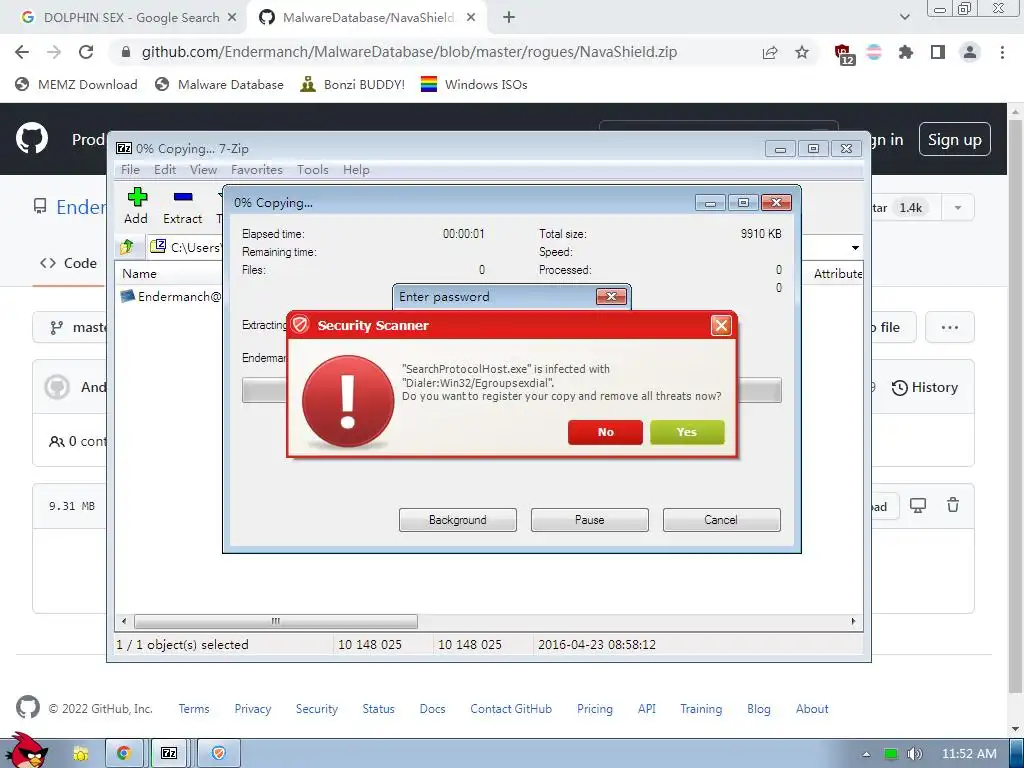Open the Privacy footer link

(253, 709)
